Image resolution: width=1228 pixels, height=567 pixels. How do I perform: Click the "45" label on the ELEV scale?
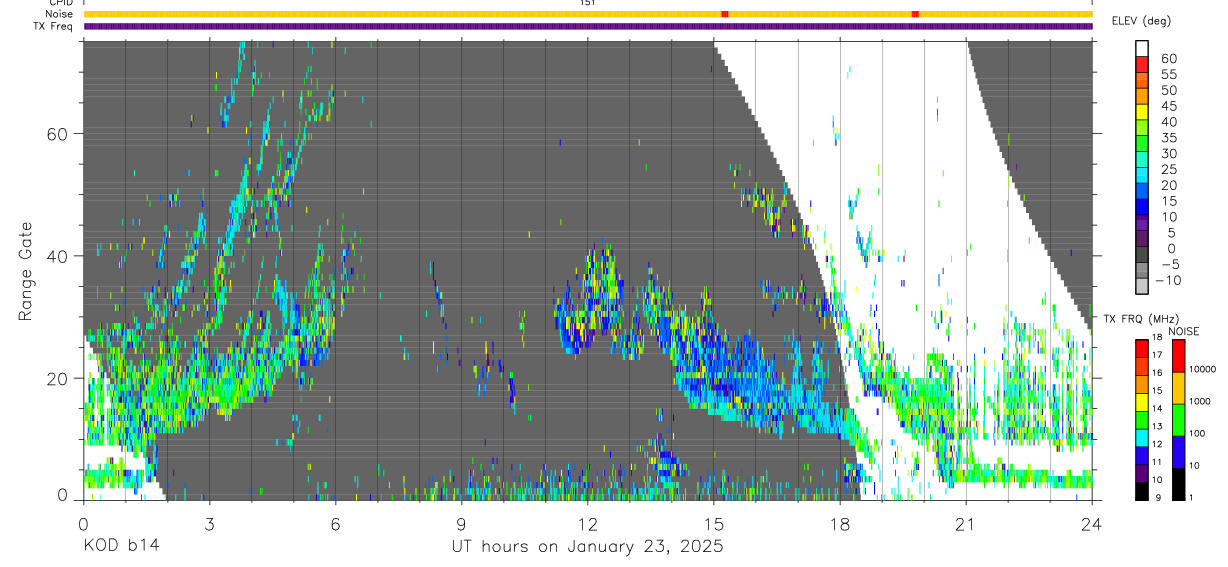1169,106
